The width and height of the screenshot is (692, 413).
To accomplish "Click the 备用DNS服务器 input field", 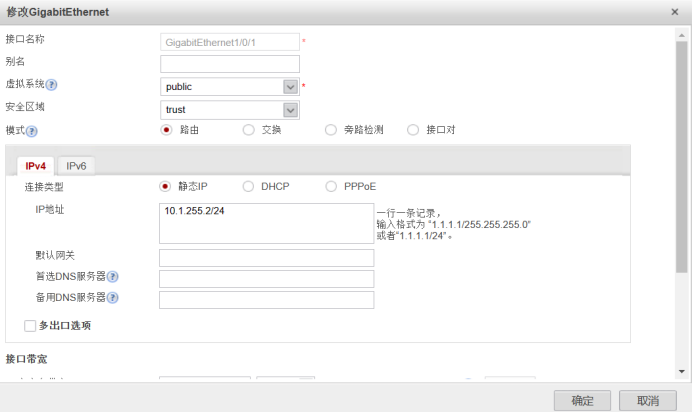I will 267,300.
